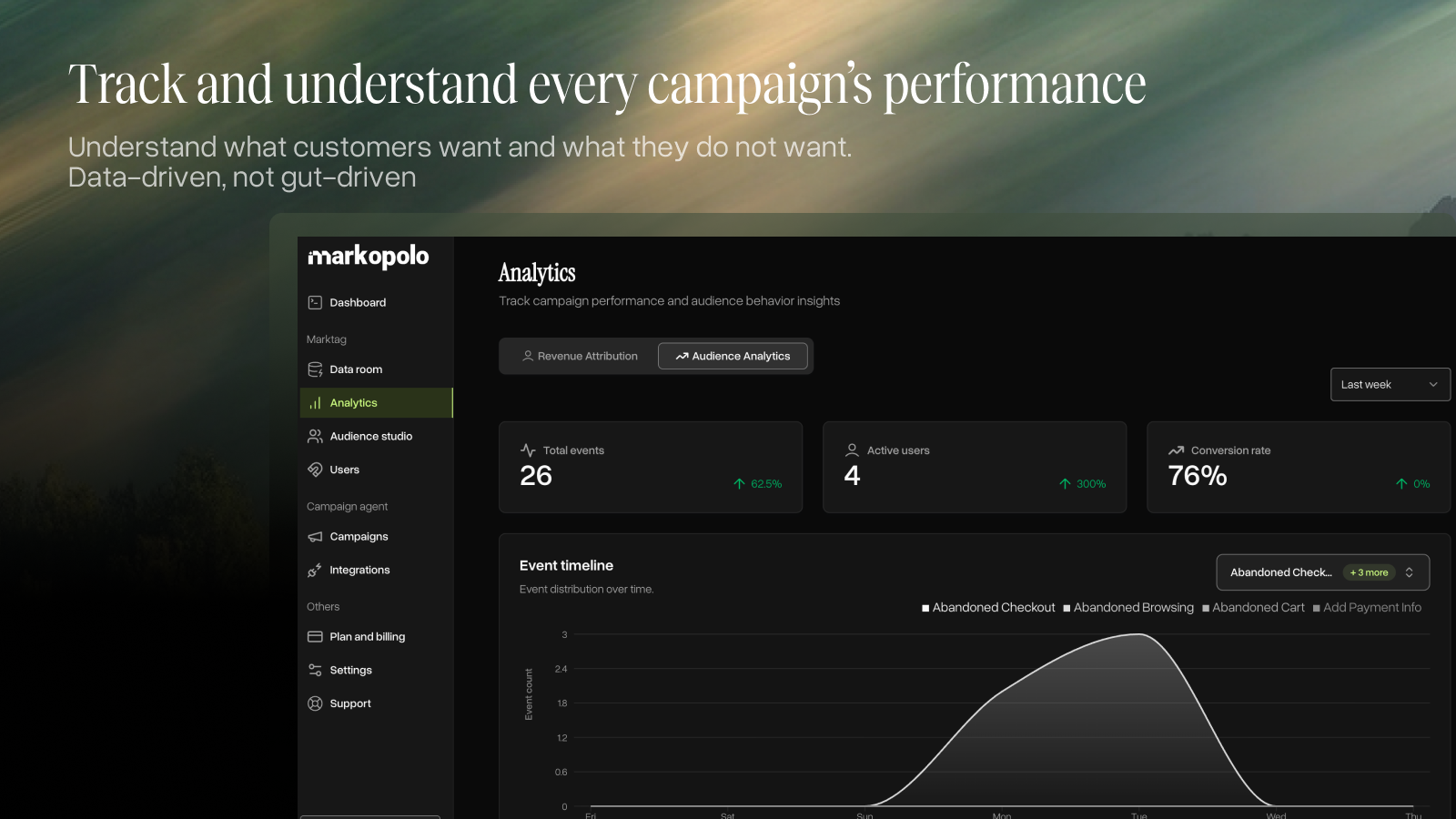Click the Analytics page title
1456x819 pixels.
pyautogui.click(x=537, y=273)
